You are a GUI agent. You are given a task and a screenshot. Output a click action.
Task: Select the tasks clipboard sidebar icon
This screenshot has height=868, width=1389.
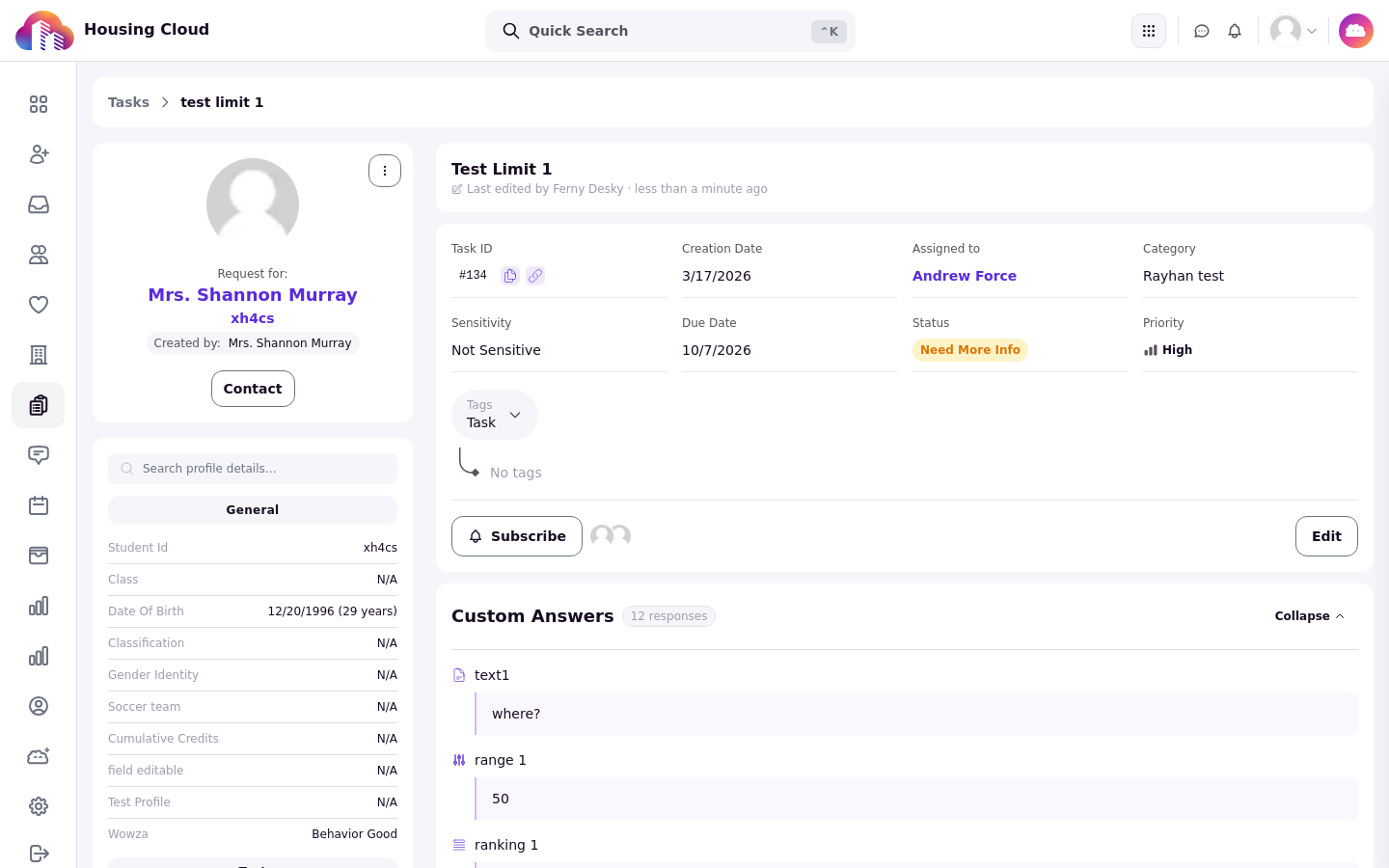(x=39, y=405)
